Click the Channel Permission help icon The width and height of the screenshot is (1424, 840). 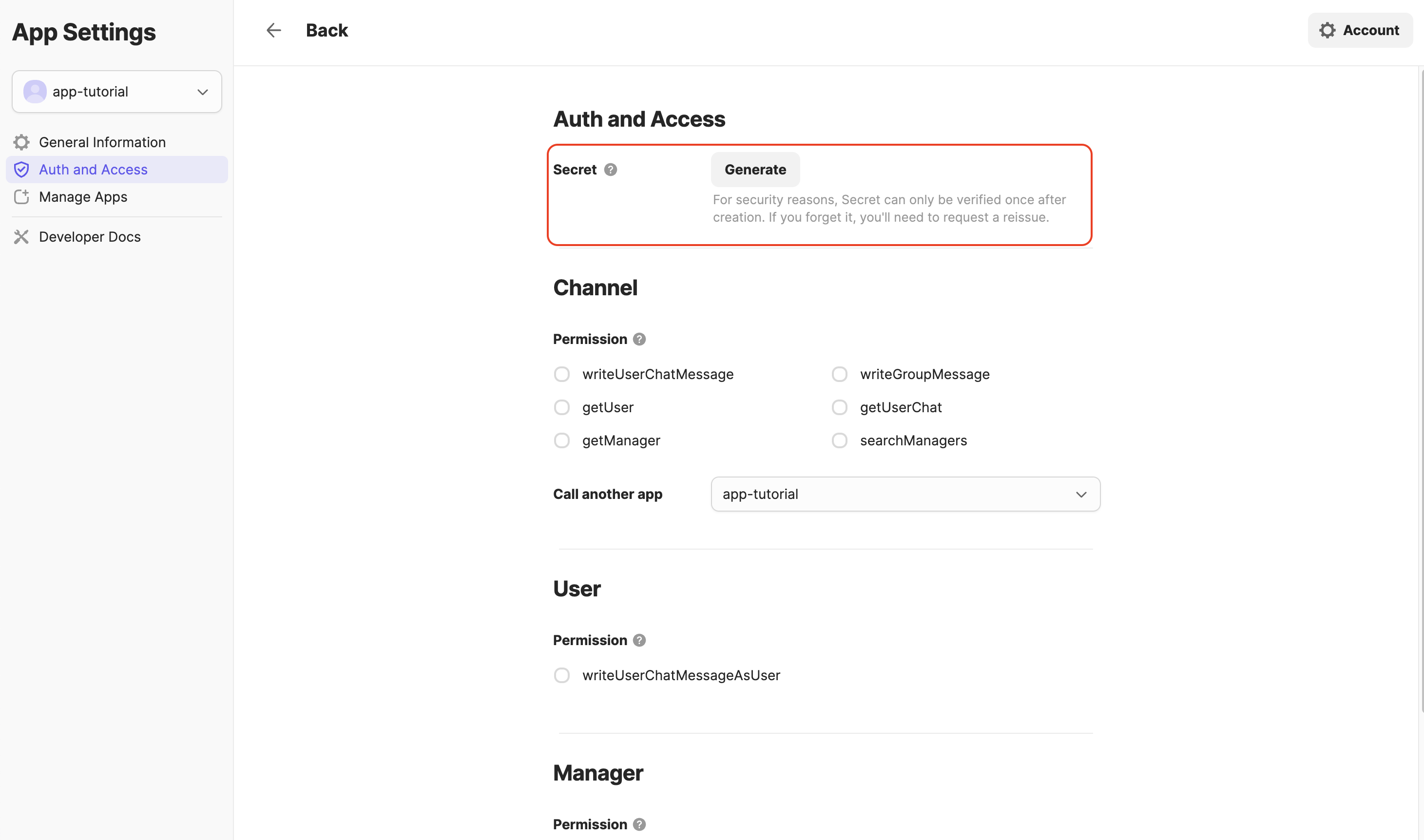pyautogui.click(x=639, y=339)
